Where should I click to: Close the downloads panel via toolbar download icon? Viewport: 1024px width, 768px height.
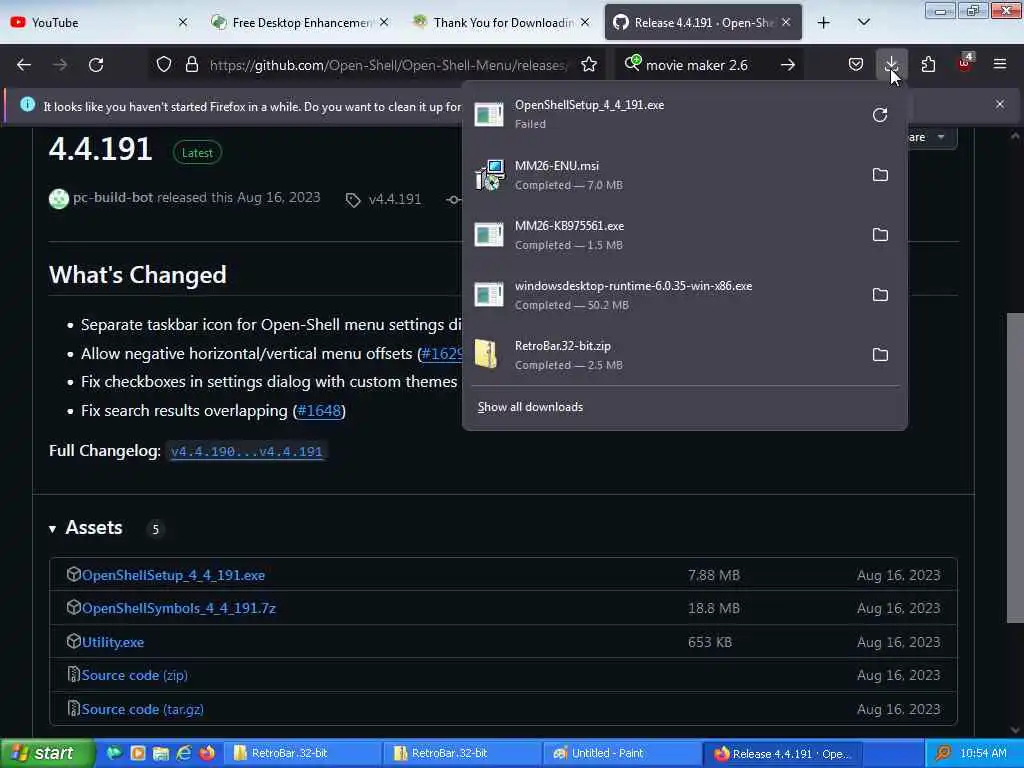point(891,65)
